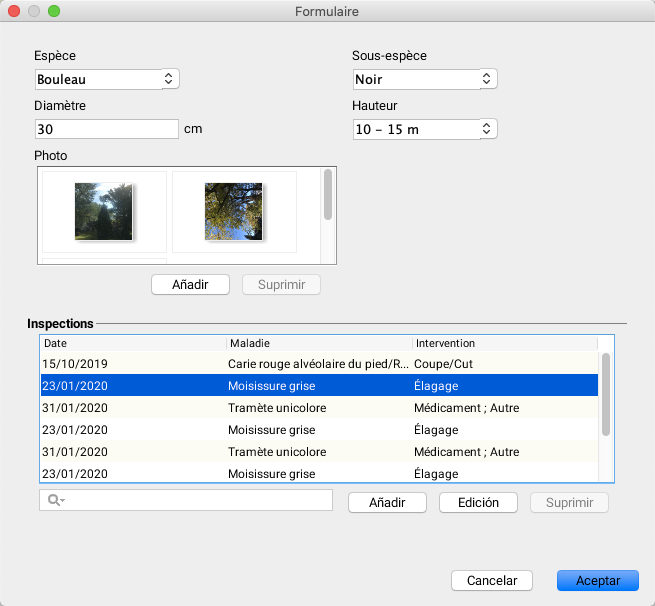Click Añadir button below the photos
This screenshot has height=606, width=655.
tap(190, 285)
